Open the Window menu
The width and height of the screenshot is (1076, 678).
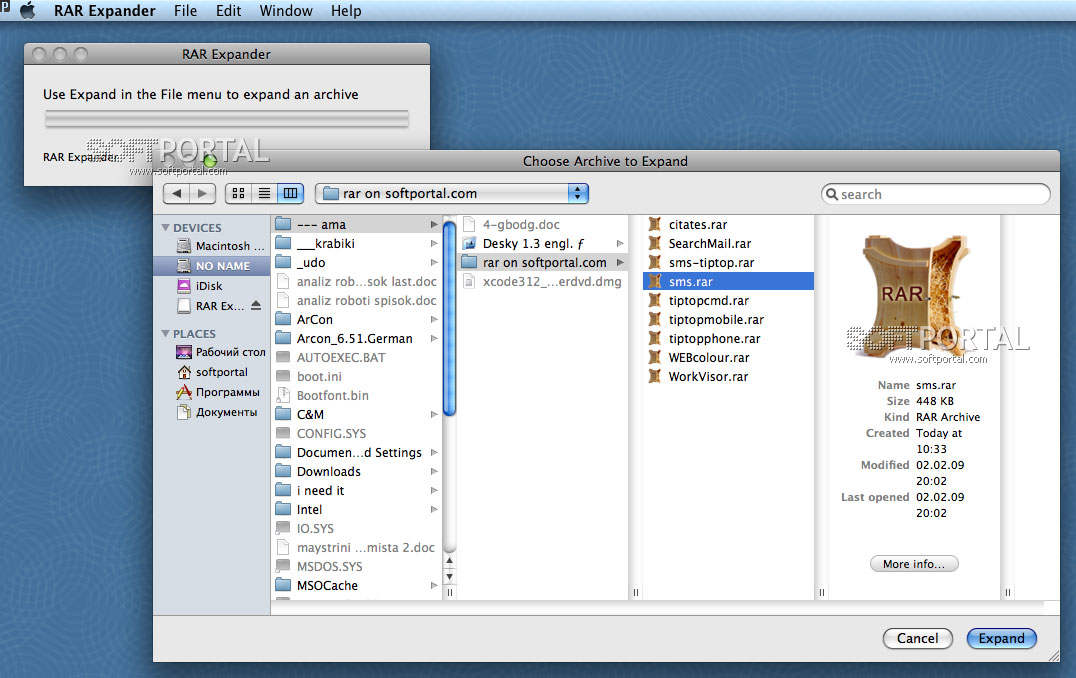(285, 10)
